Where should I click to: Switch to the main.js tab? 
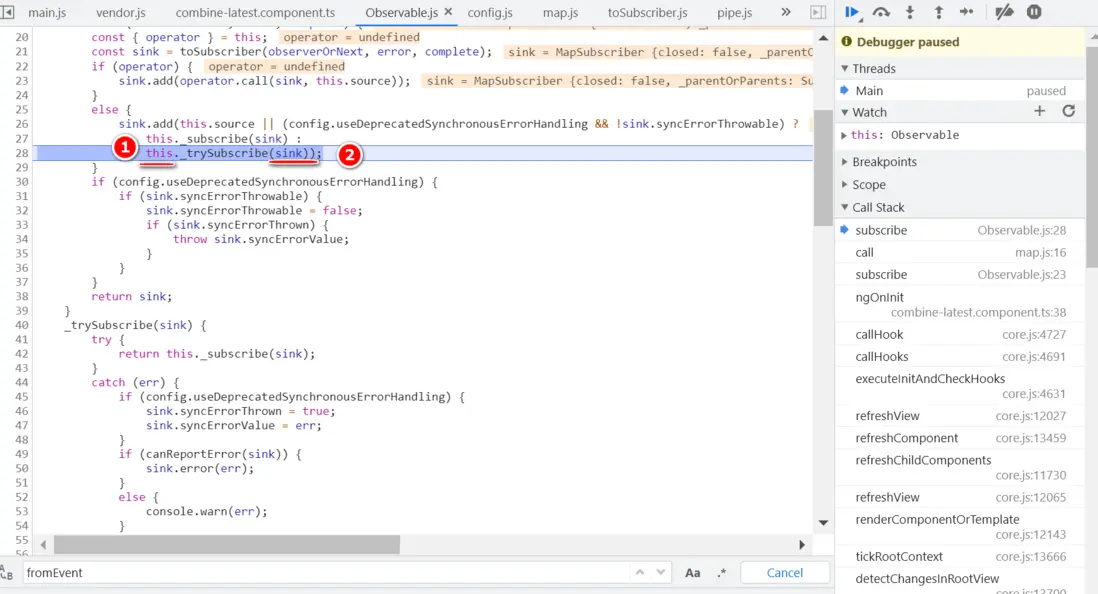(x=47, y=13)
